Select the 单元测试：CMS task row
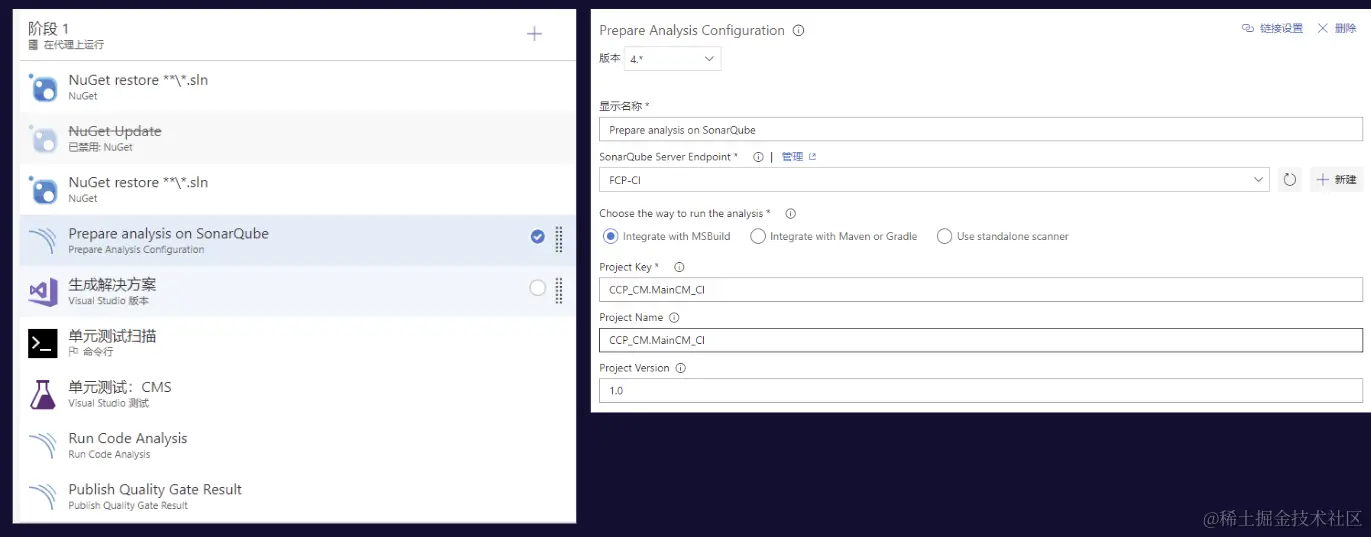Image resolution: width=1371 pixels, height=537 pixels. tap(298, 394)
